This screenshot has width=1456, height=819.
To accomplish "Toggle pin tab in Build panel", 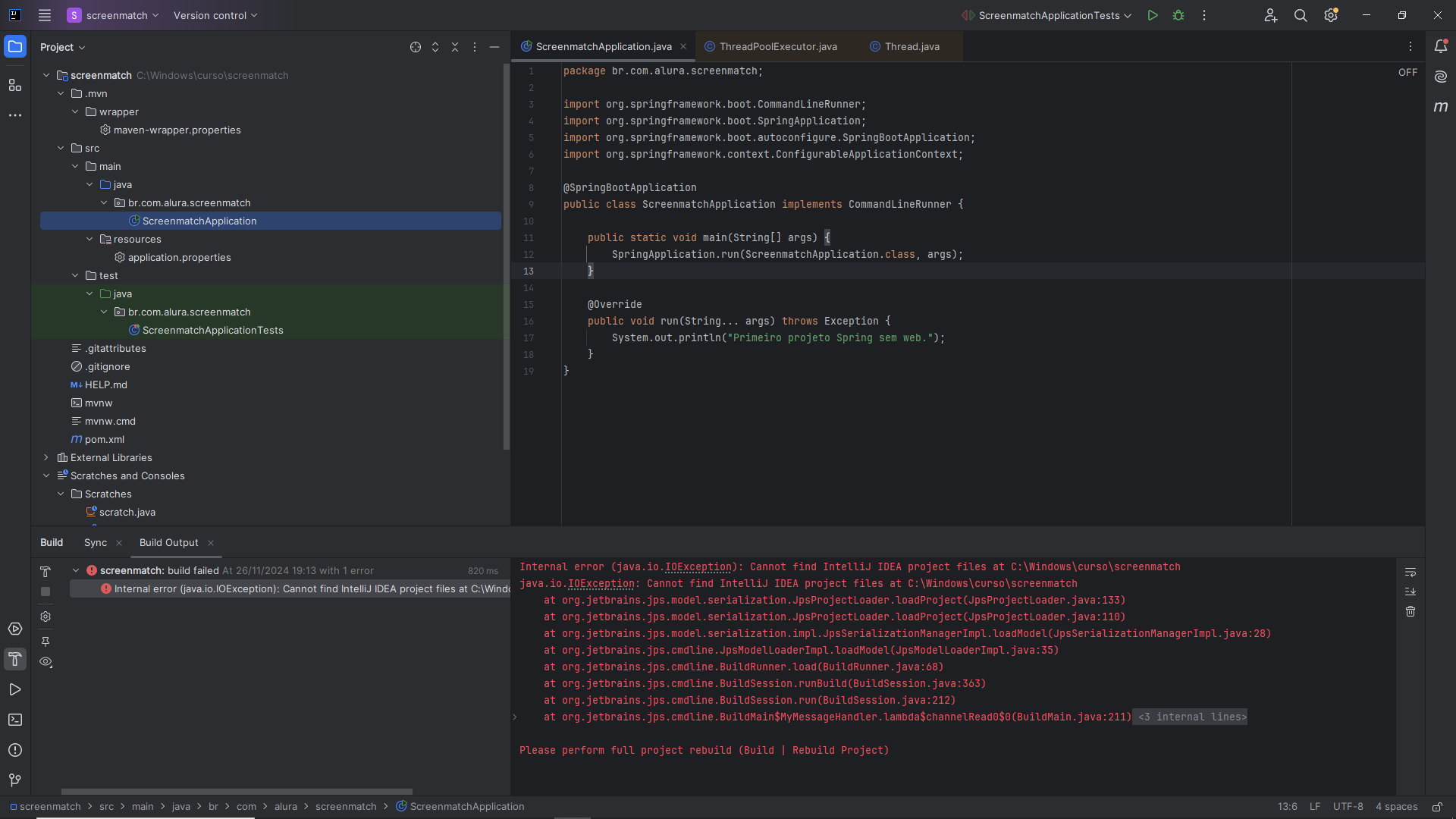I will (45, 642).
